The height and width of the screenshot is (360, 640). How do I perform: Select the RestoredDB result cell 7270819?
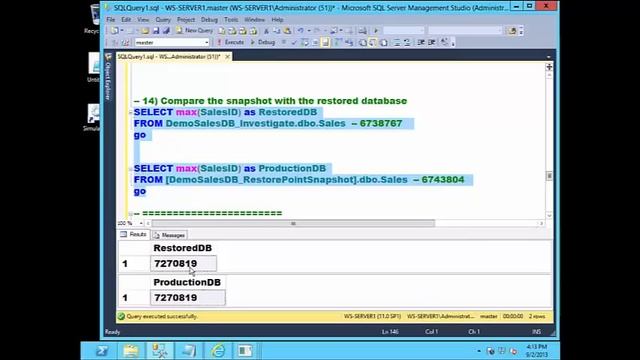183,263
